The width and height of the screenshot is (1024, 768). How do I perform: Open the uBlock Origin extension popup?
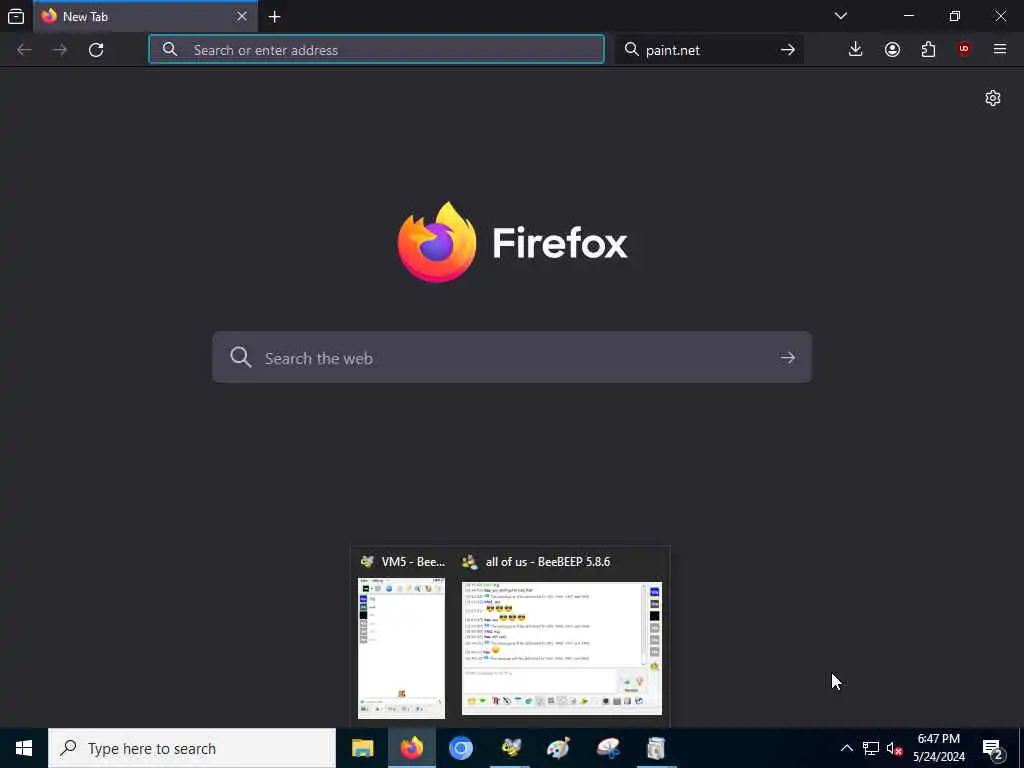point(964,49)
